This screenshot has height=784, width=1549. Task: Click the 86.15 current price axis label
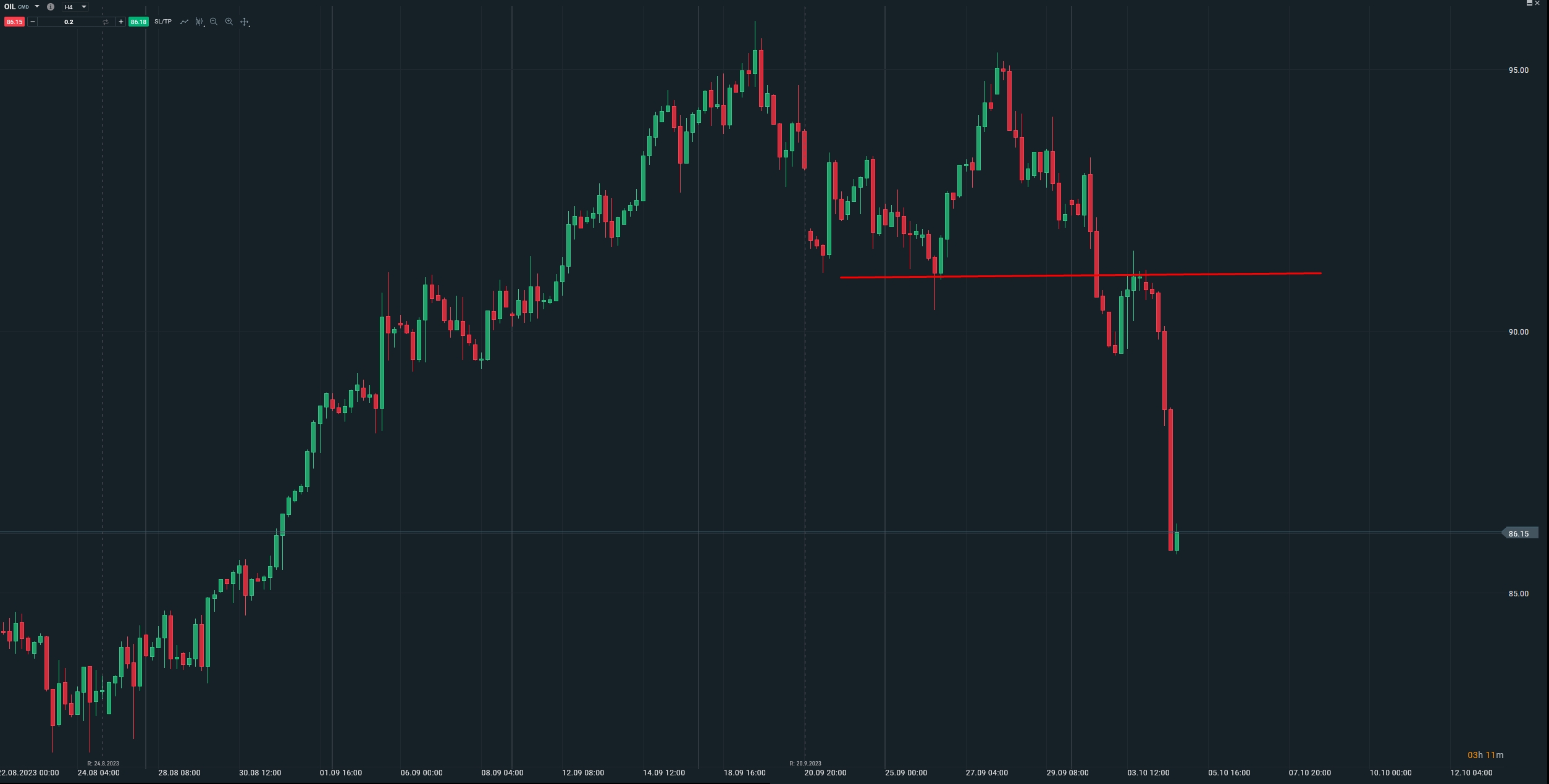tap(1519, 533)
